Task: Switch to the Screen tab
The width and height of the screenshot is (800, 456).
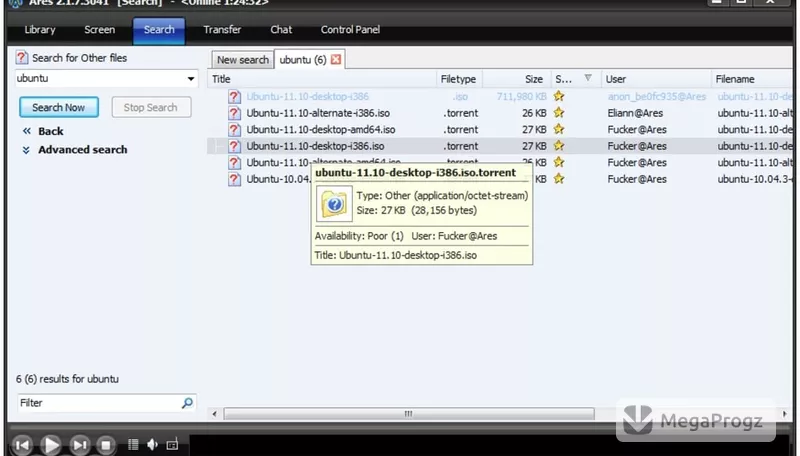Action: [x=99, y=30]
